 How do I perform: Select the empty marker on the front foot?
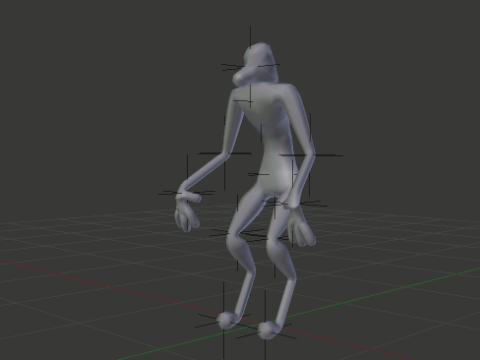(x=265, y=331)
